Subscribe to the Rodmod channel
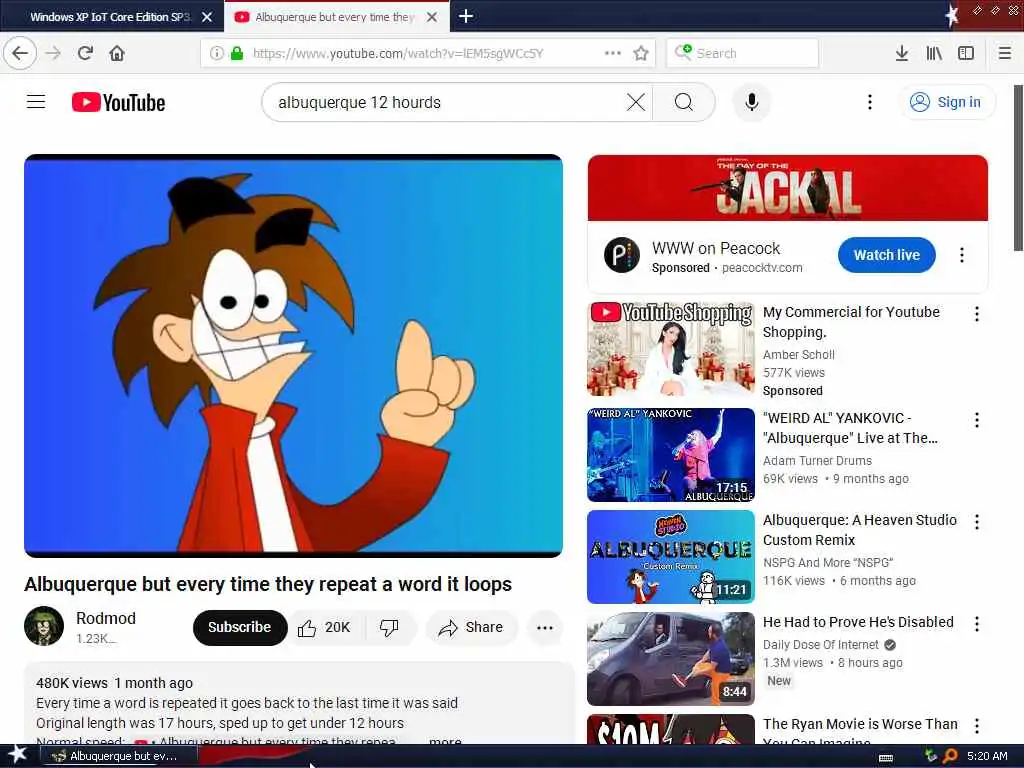The height and width of the screenshot is (768, 1024). coord(240,627)
